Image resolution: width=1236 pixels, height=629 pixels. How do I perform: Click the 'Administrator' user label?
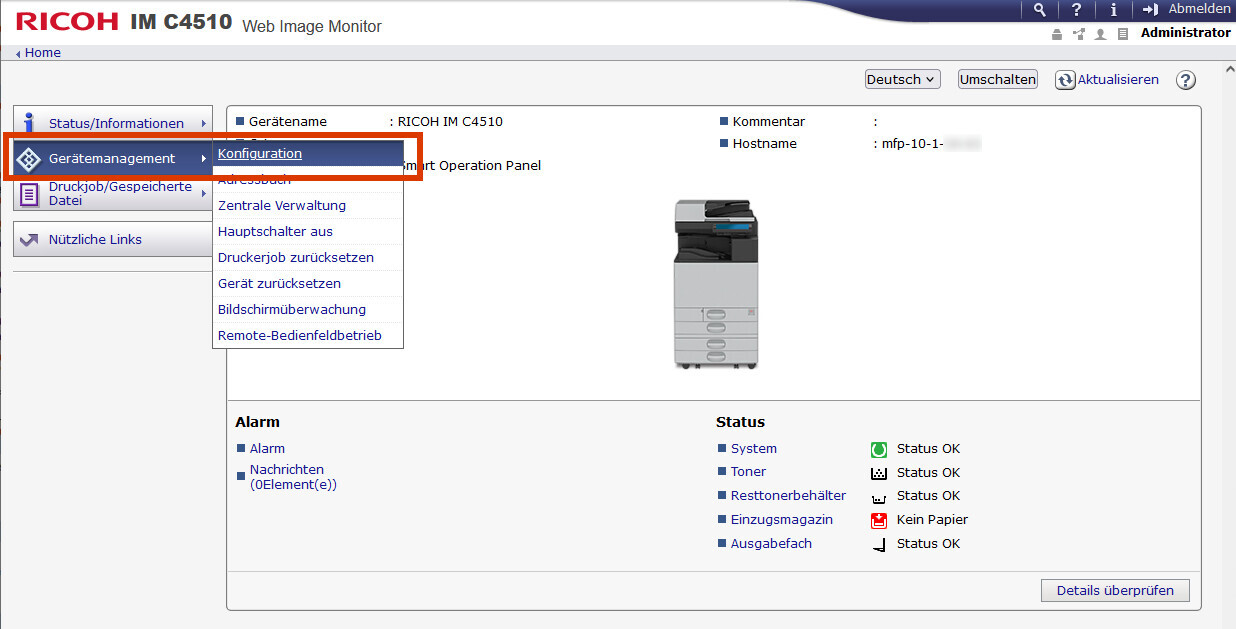tap(1186, 33)
